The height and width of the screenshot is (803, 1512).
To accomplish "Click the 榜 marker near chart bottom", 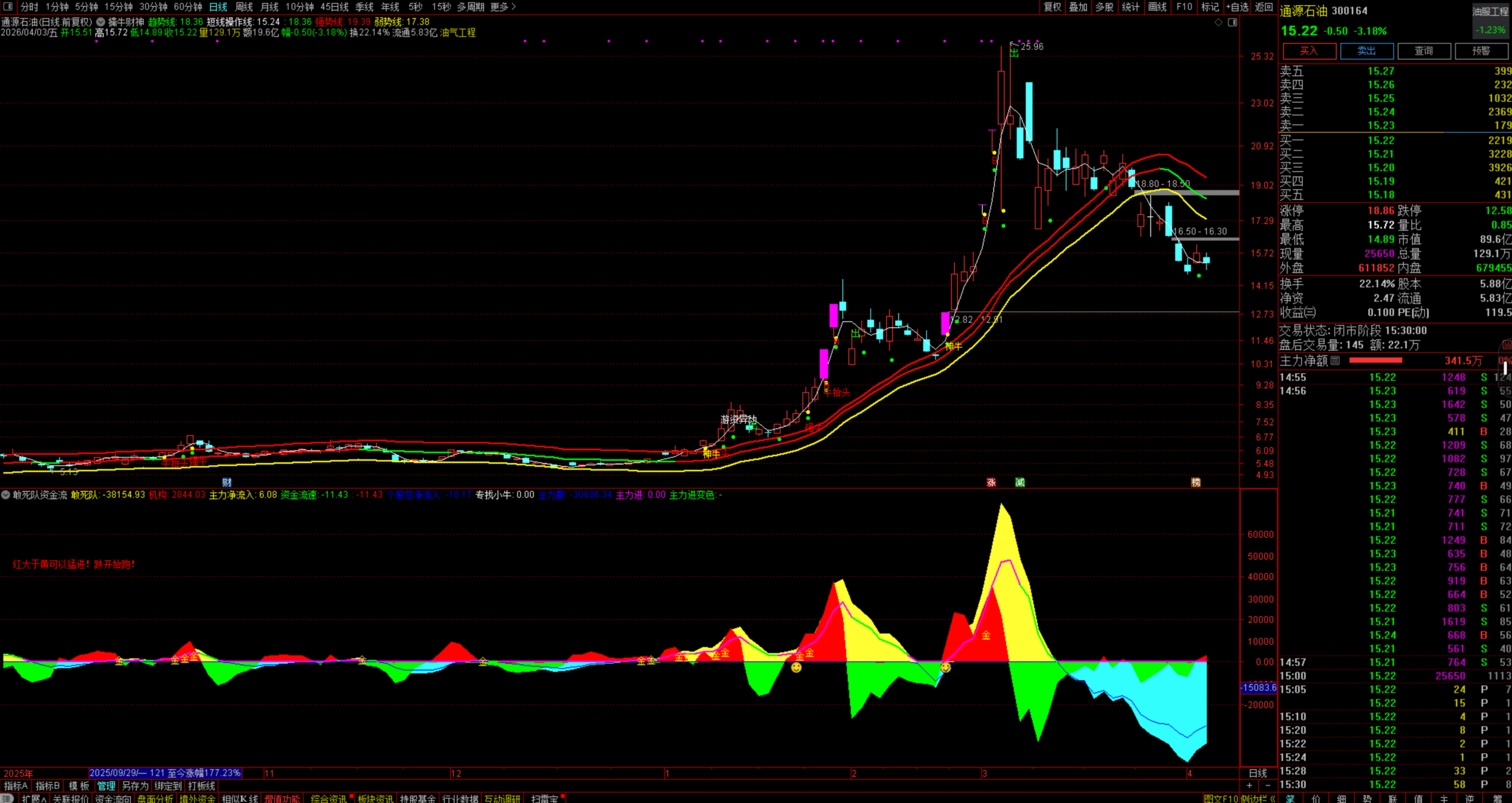I will point(1195,482).
